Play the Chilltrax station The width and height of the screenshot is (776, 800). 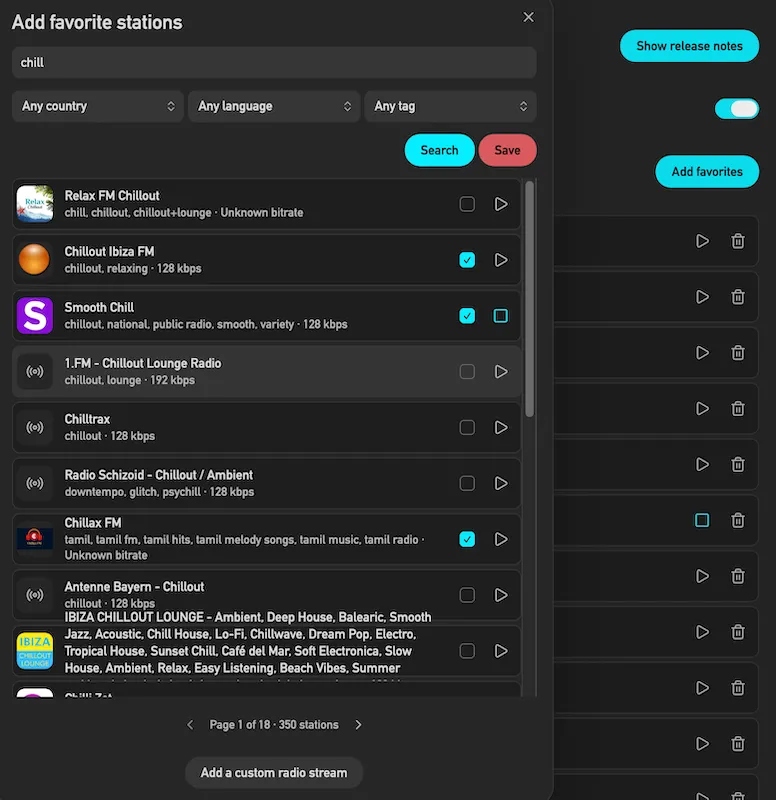(x=501, y=428)
